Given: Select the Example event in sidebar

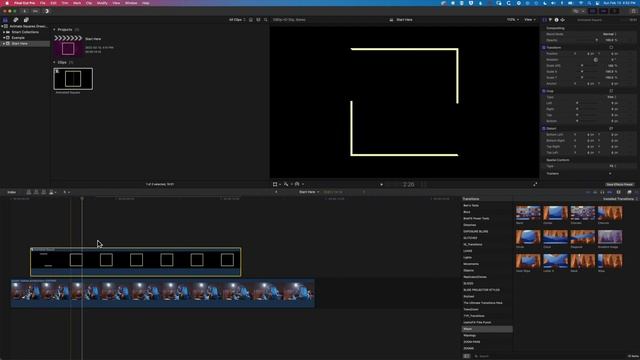Looking at the screenshot, I should click(18, 38).
